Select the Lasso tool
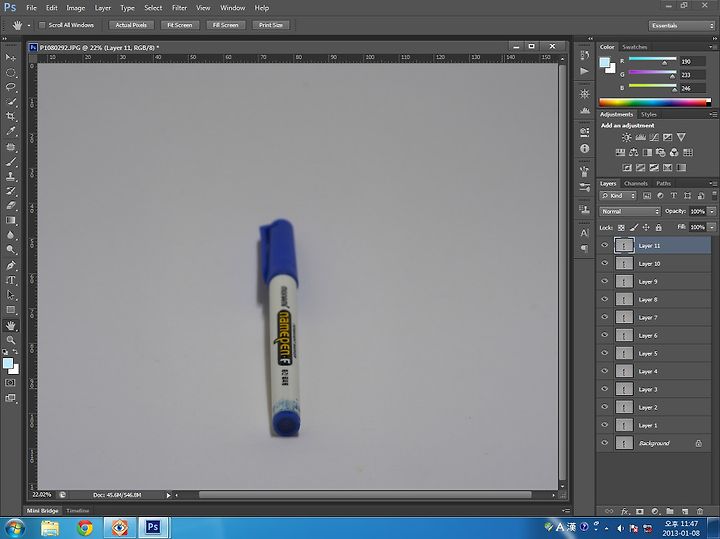This screenshot has width=720, height=539. [11, 87]
